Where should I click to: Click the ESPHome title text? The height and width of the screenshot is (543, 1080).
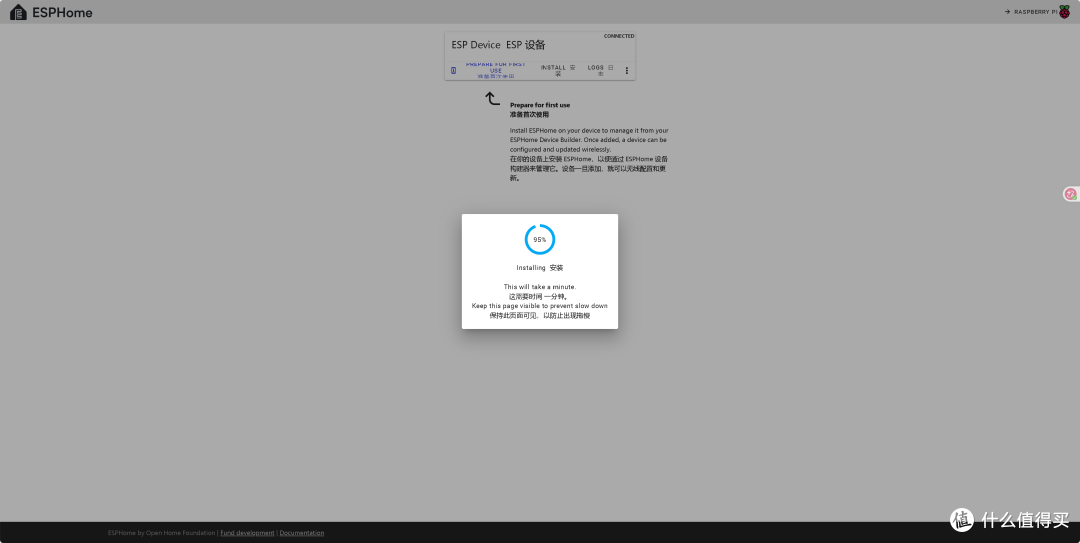coord(62,12)
